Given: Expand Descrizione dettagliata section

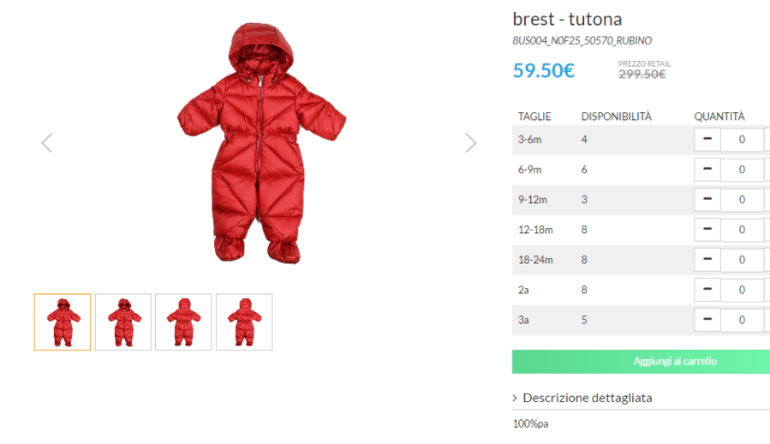Looking at the screenshot, I should pos(587,398).
